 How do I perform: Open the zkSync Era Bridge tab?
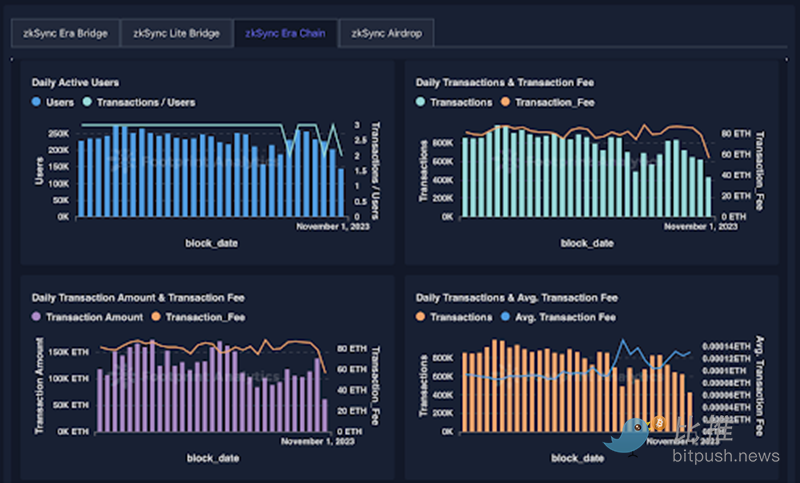coord(65,34)
